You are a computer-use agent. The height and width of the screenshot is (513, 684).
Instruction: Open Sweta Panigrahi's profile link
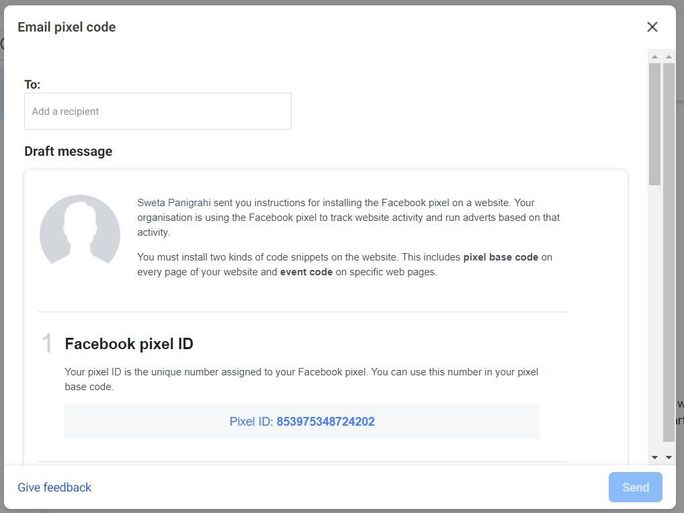click(x=174, y=203)
